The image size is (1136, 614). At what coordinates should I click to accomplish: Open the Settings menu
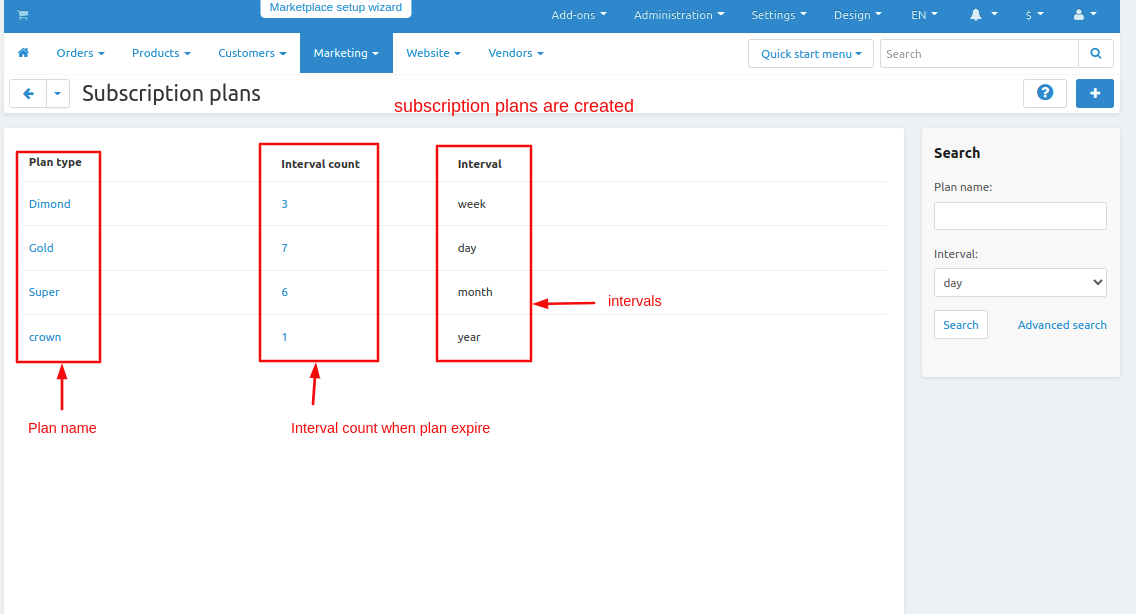coord(779,14)
